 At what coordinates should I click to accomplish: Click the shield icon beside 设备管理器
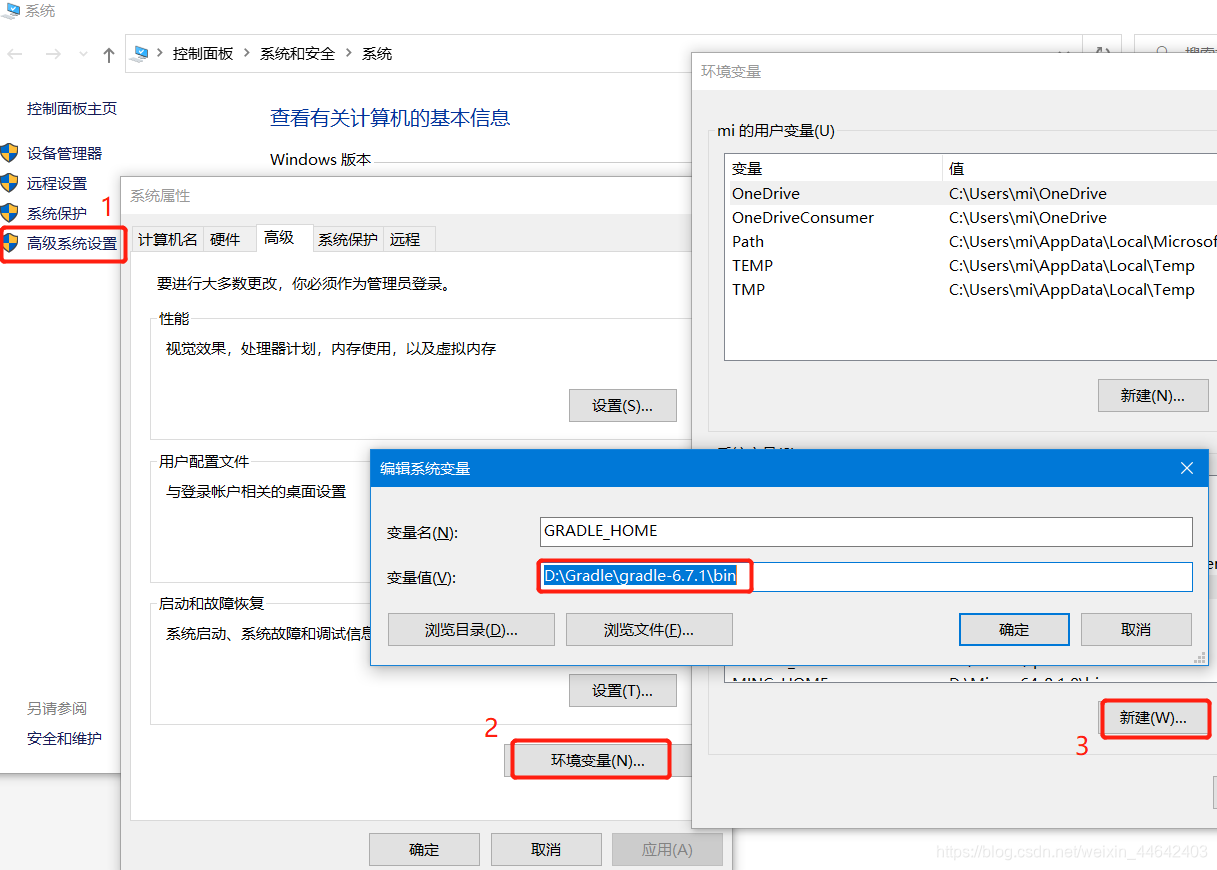click(x=10, y=152)
